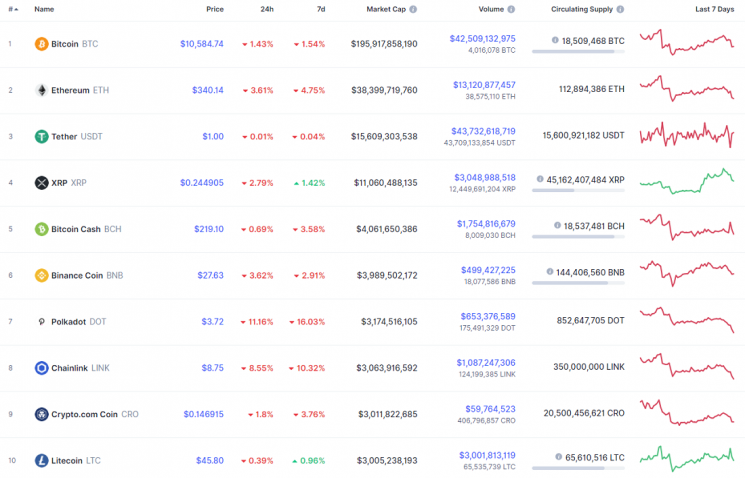Click Chainlink volume $1,087,247,306

pyautogui.click(x=486, y=363)
